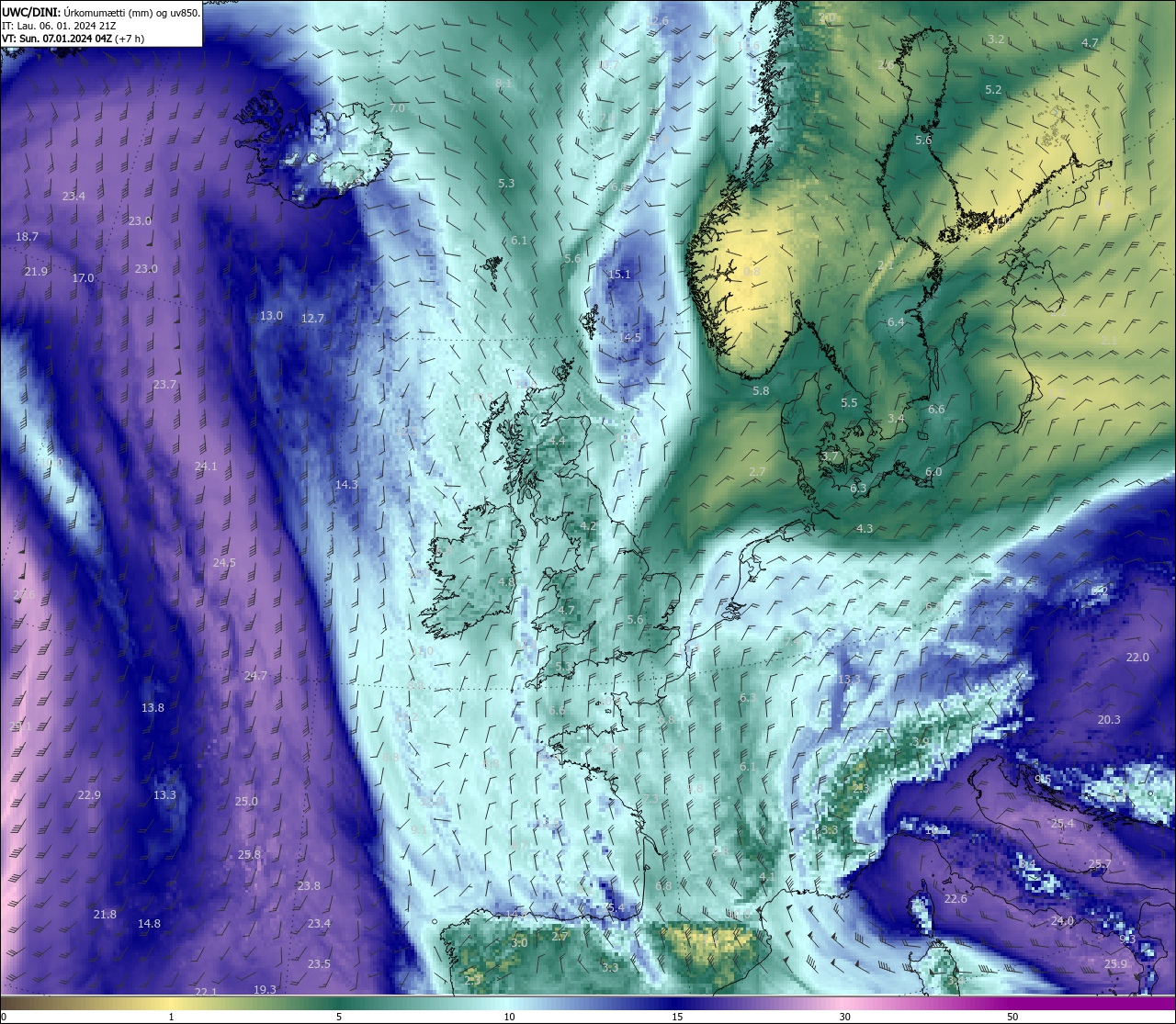Image resolution: width=1176 pixels, height=1024 pixels.
Task: Click the '24.1' value on the map
Action: [x=206, y=467]
